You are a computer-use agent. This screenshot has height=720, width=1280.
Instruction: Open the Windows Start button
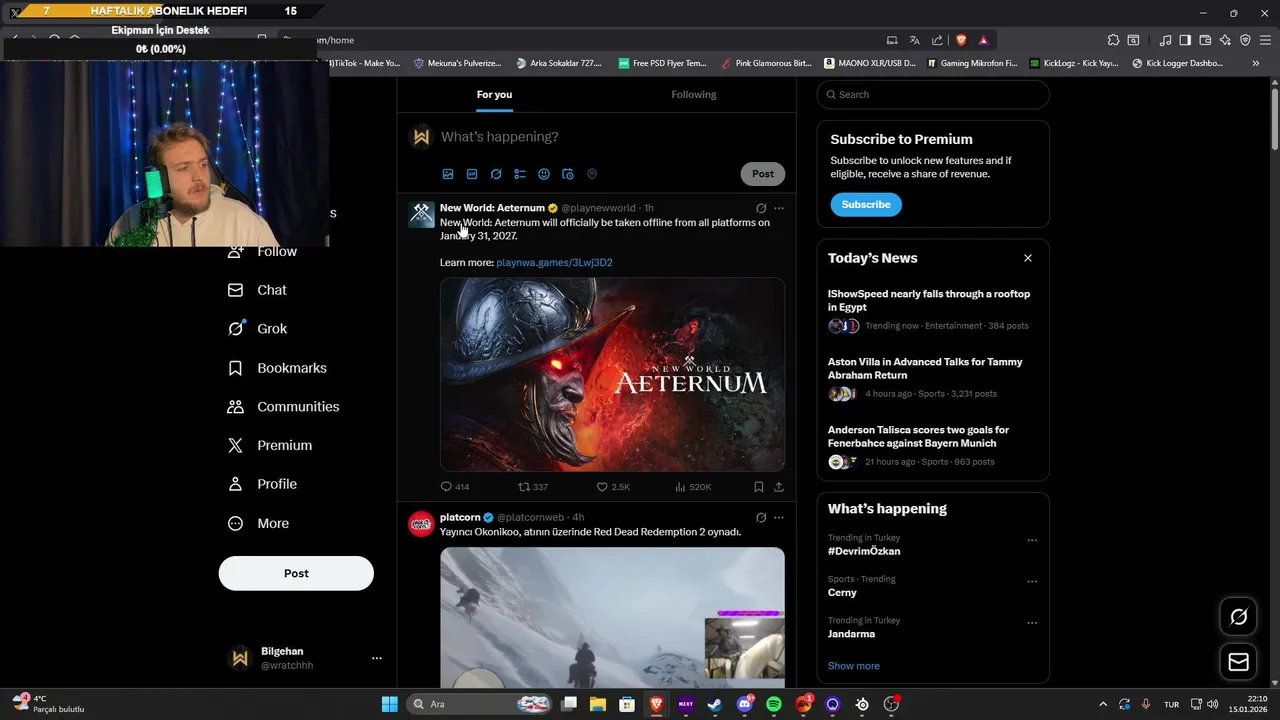tap(390, 704)
